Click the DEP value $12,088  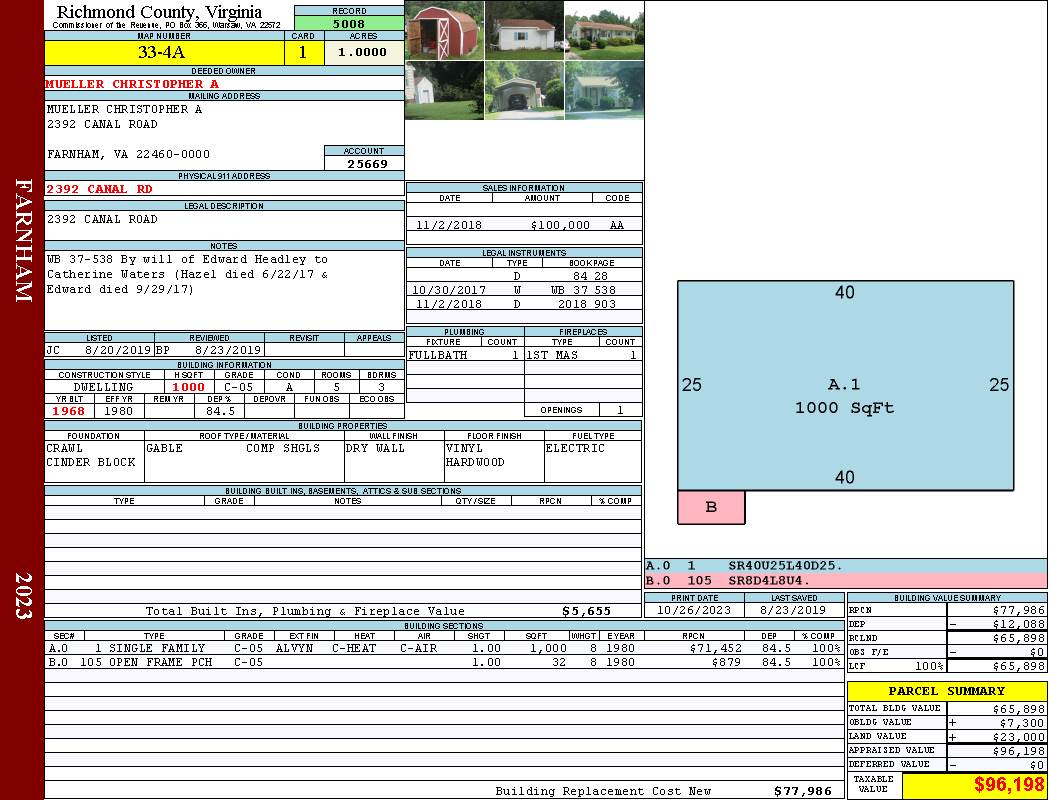pyautogui.click(x=1019, y=624)
